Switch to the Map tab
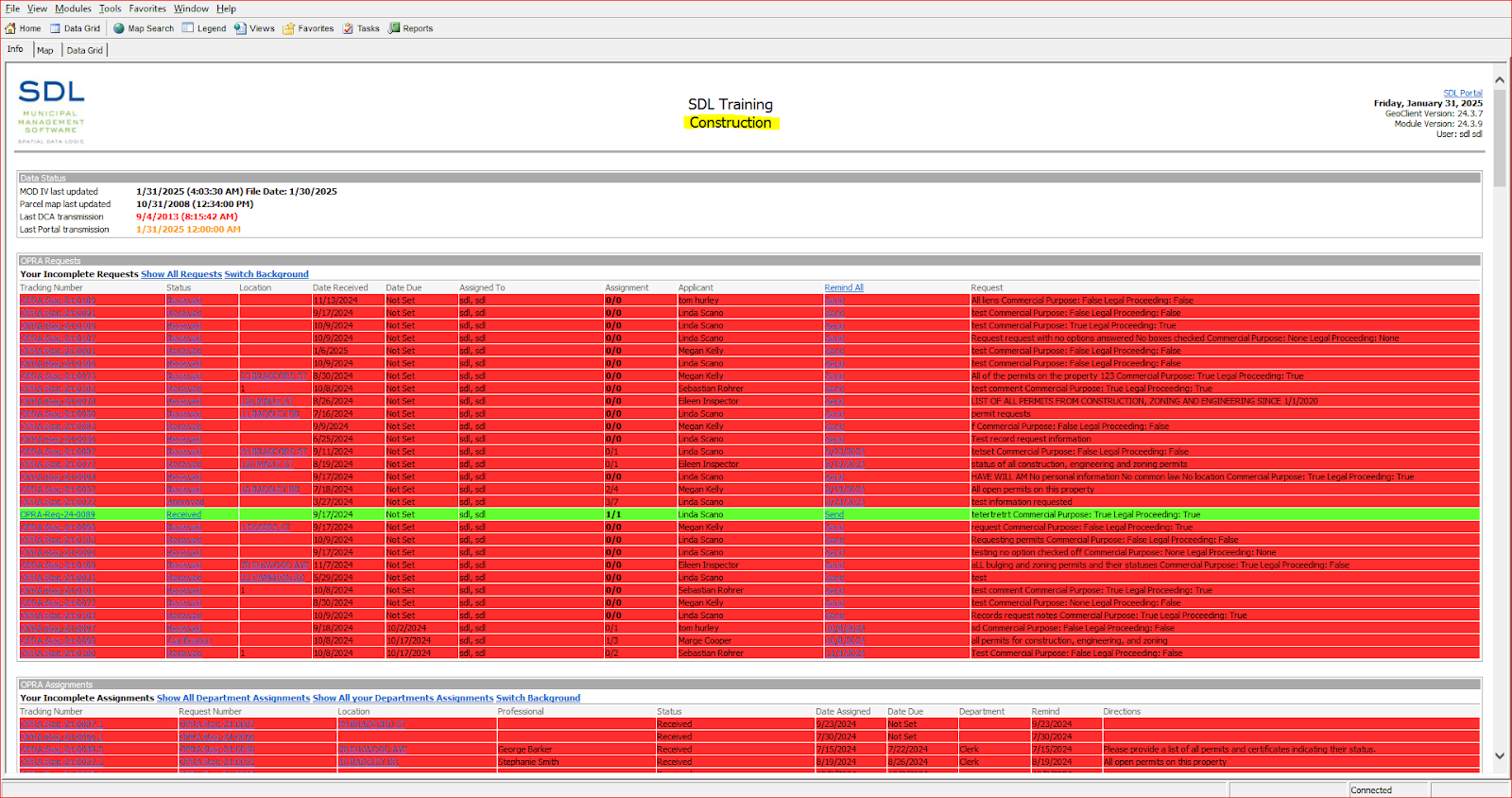Viewport: 1512px width, 798px height. 45,50
